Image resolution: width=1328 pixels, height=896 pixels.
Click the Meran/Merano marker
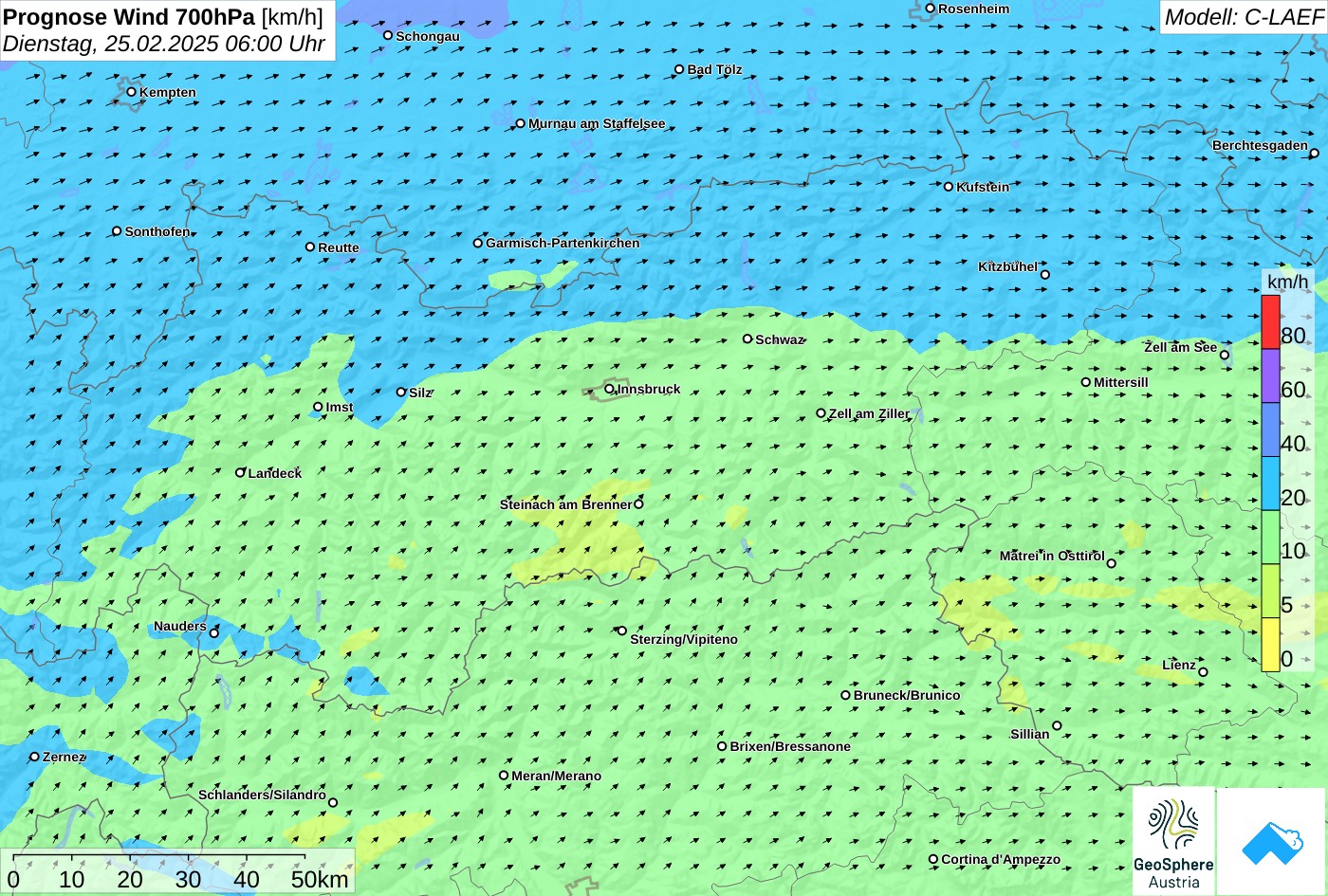point(504,776)
